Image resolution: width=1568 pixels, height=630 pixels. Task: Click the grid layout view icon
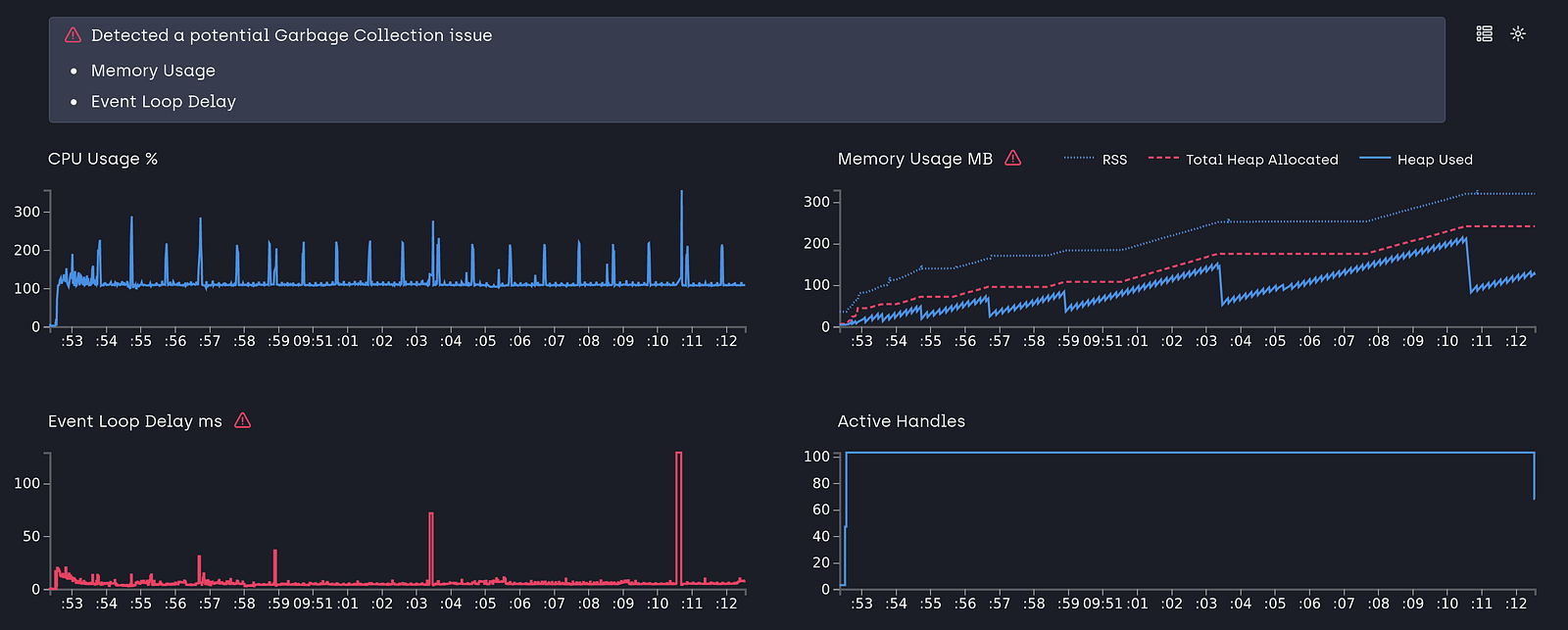pos(1485,34)
